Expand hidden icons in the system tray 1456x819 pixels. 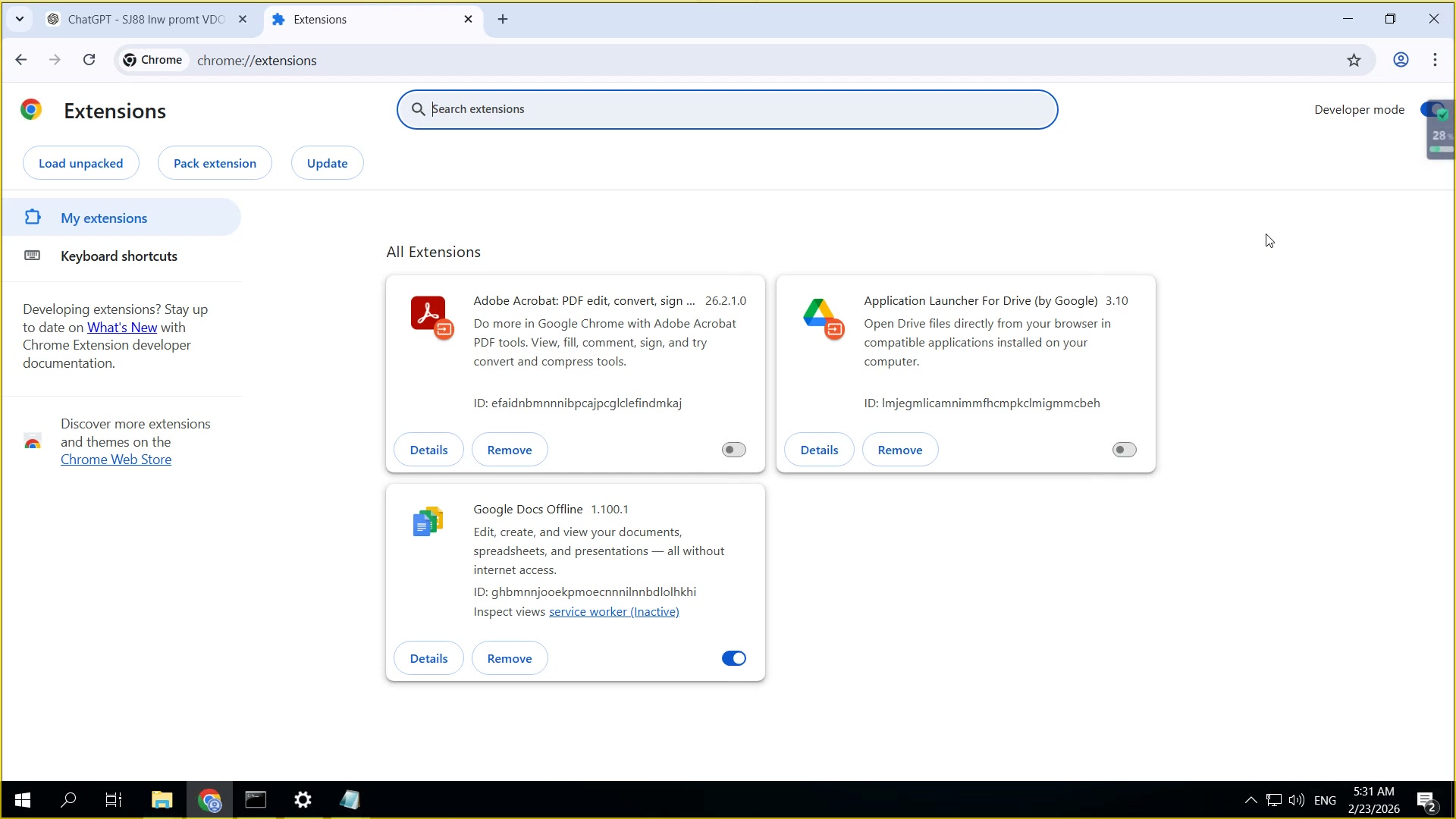1250,800
